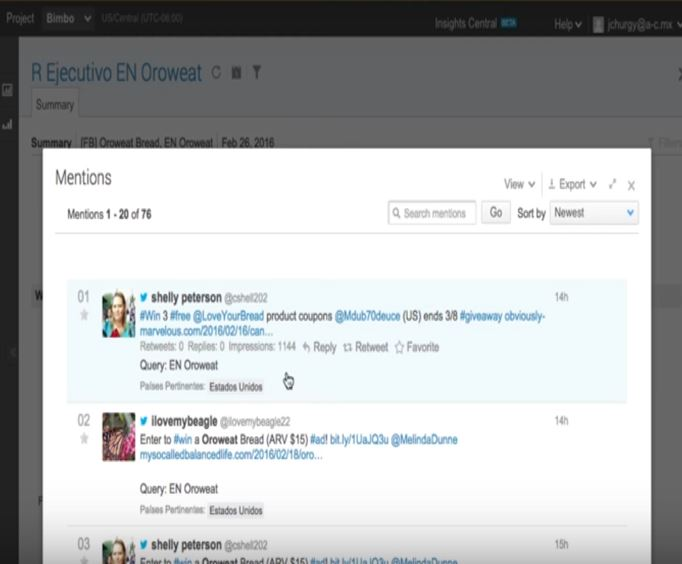Click the Twitter icon beside shelly peterson in mention 01
This screenshot has width=682, height=564.
[144, 297]
